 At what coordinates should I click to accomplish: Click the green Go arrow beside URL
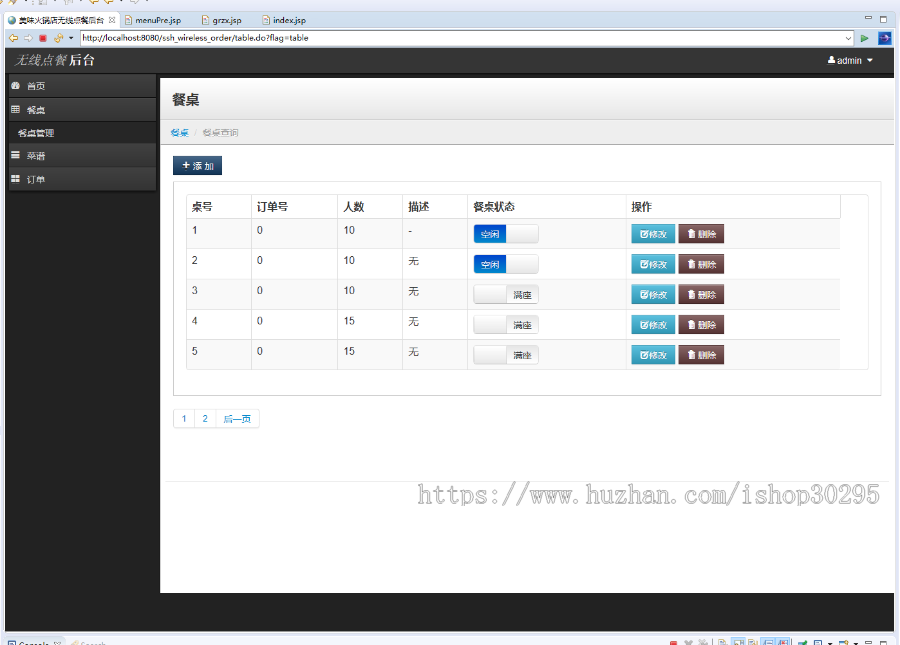click(864, 38)
